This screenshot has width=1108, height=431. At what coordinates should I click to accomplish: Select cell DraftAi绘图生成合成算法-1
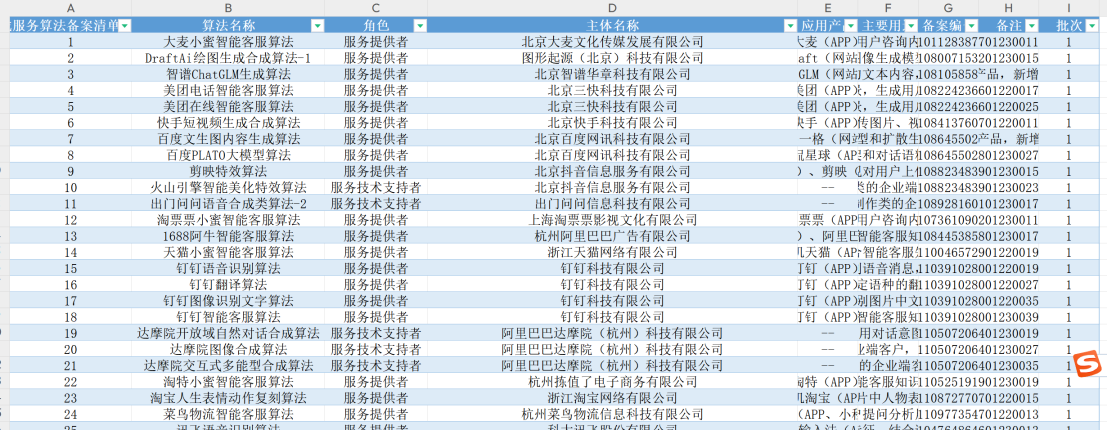pyautogui.click(x=228, y=58)
